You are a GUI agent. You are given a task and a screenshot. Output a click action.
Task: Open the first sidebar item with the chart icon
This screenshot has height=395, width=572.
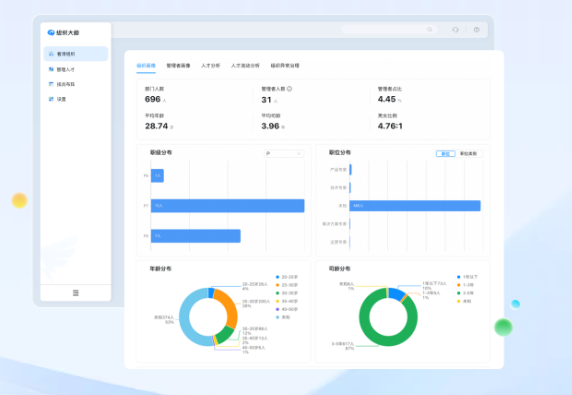(76, 54)
